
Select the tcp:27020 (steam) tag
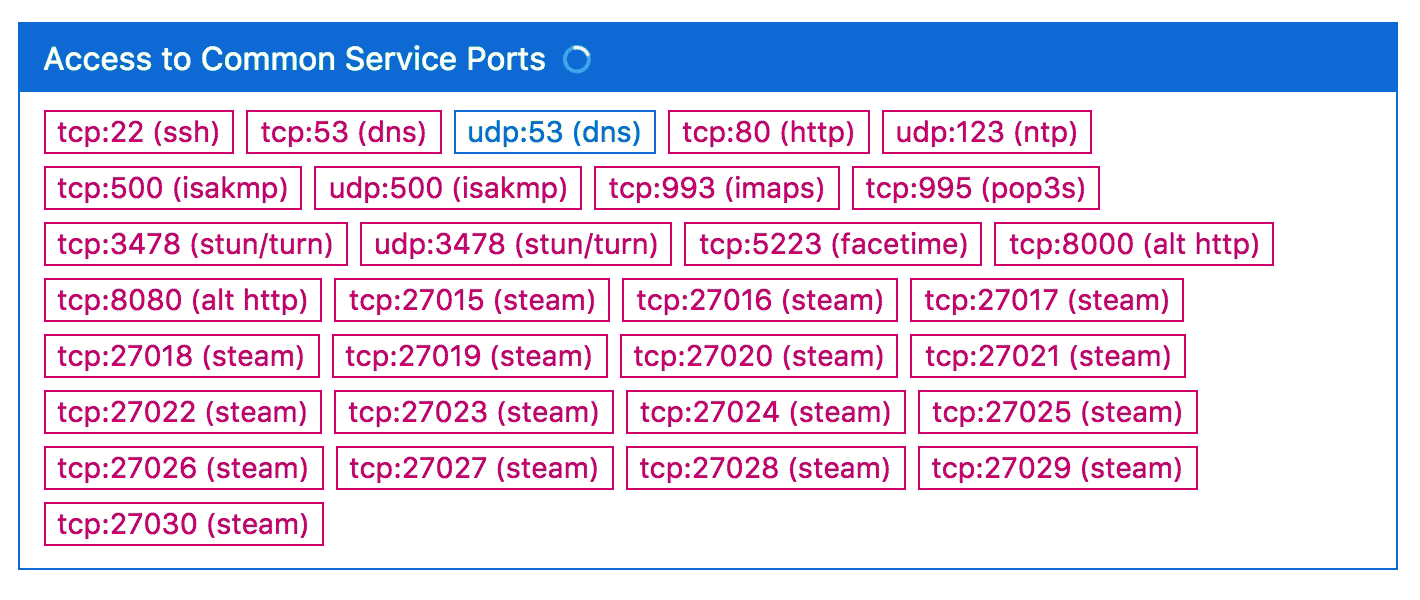pyautogui.click(x=759, y=356)
